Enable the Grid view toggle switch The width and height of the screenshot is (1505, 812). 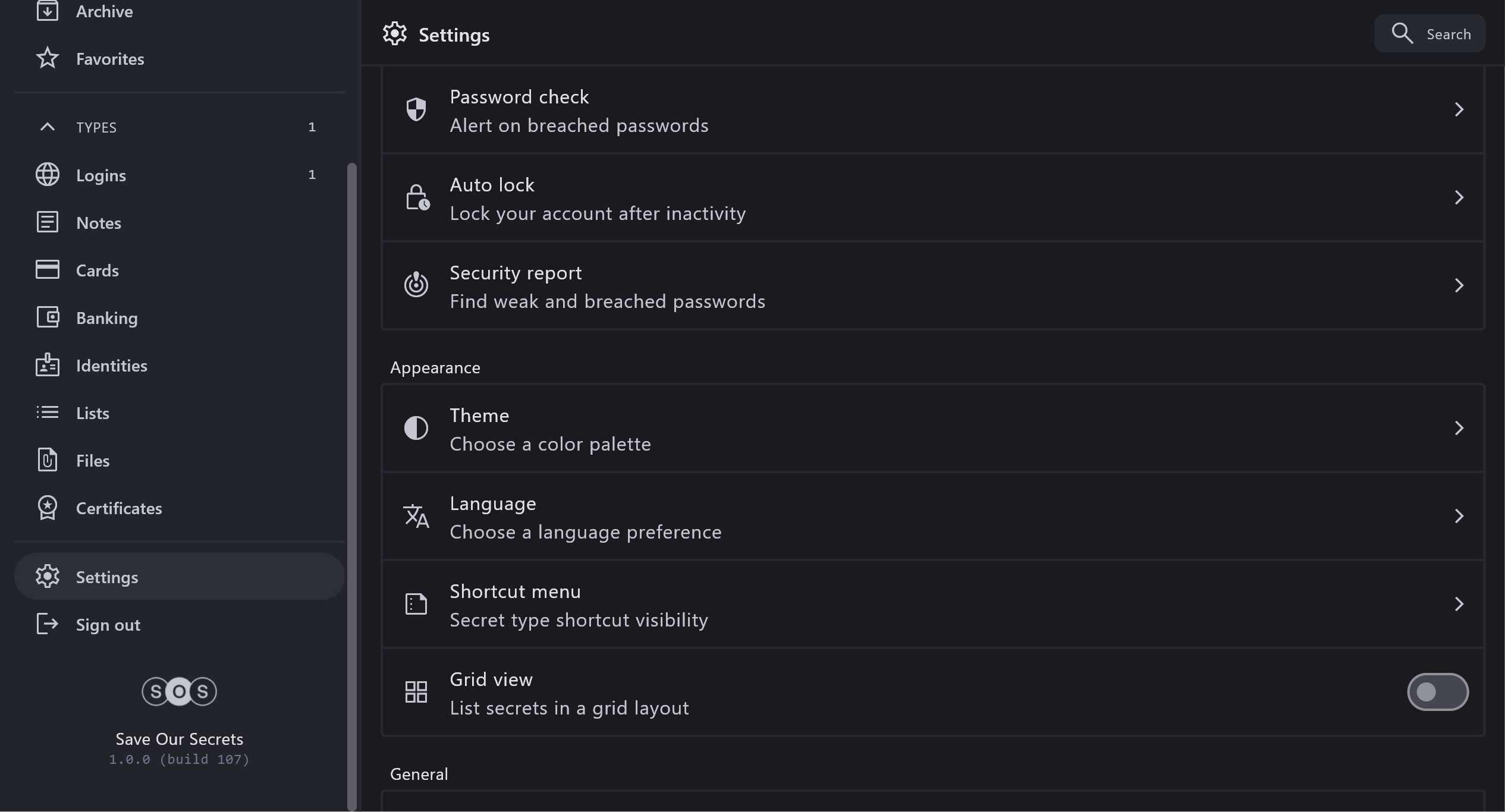click(1437, 692)
